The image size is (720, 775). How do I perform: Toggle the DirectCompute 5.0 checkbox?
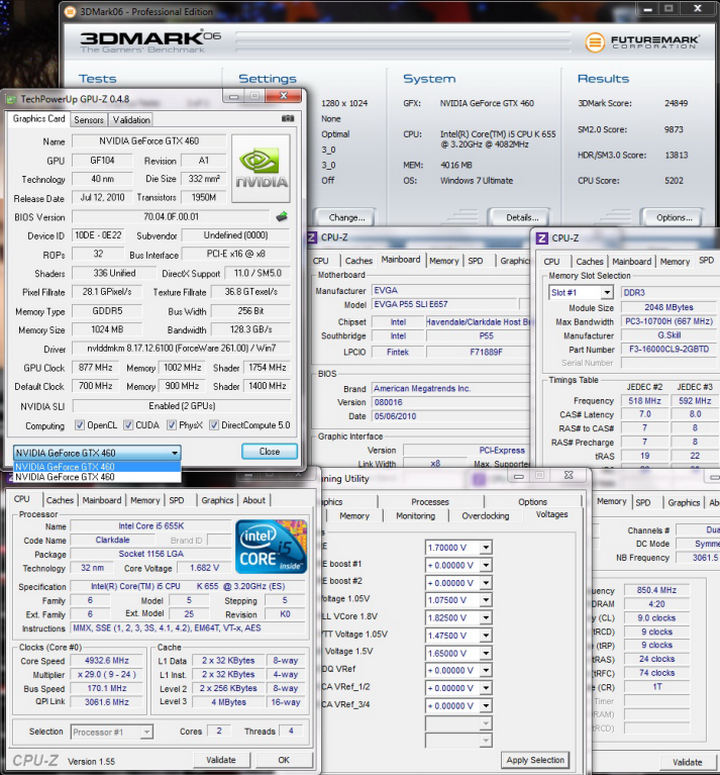[x=214, y=425]
